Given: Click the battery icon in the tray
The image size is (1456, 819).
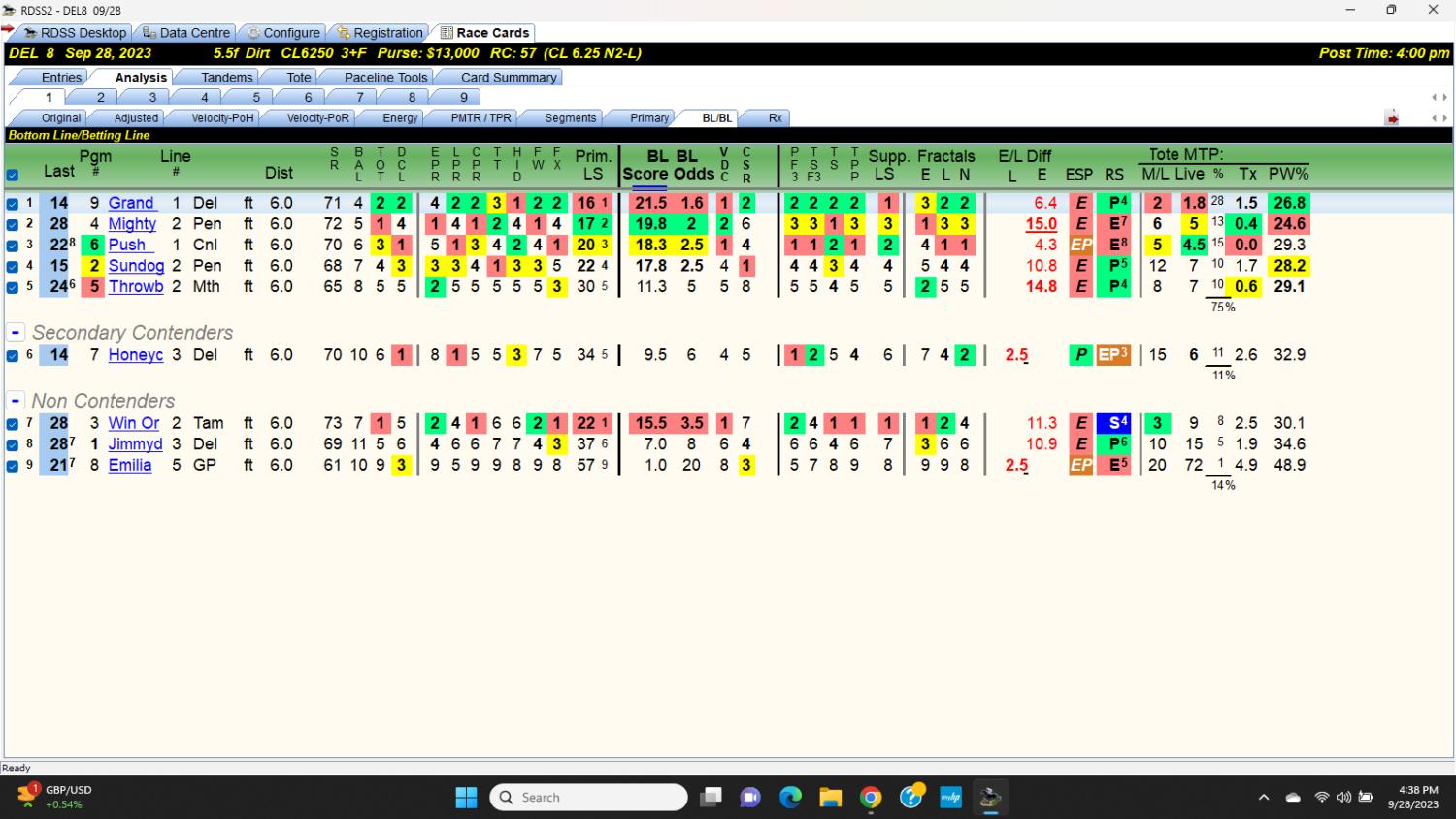Looking at the screenshot, I should coord(1366,798).
